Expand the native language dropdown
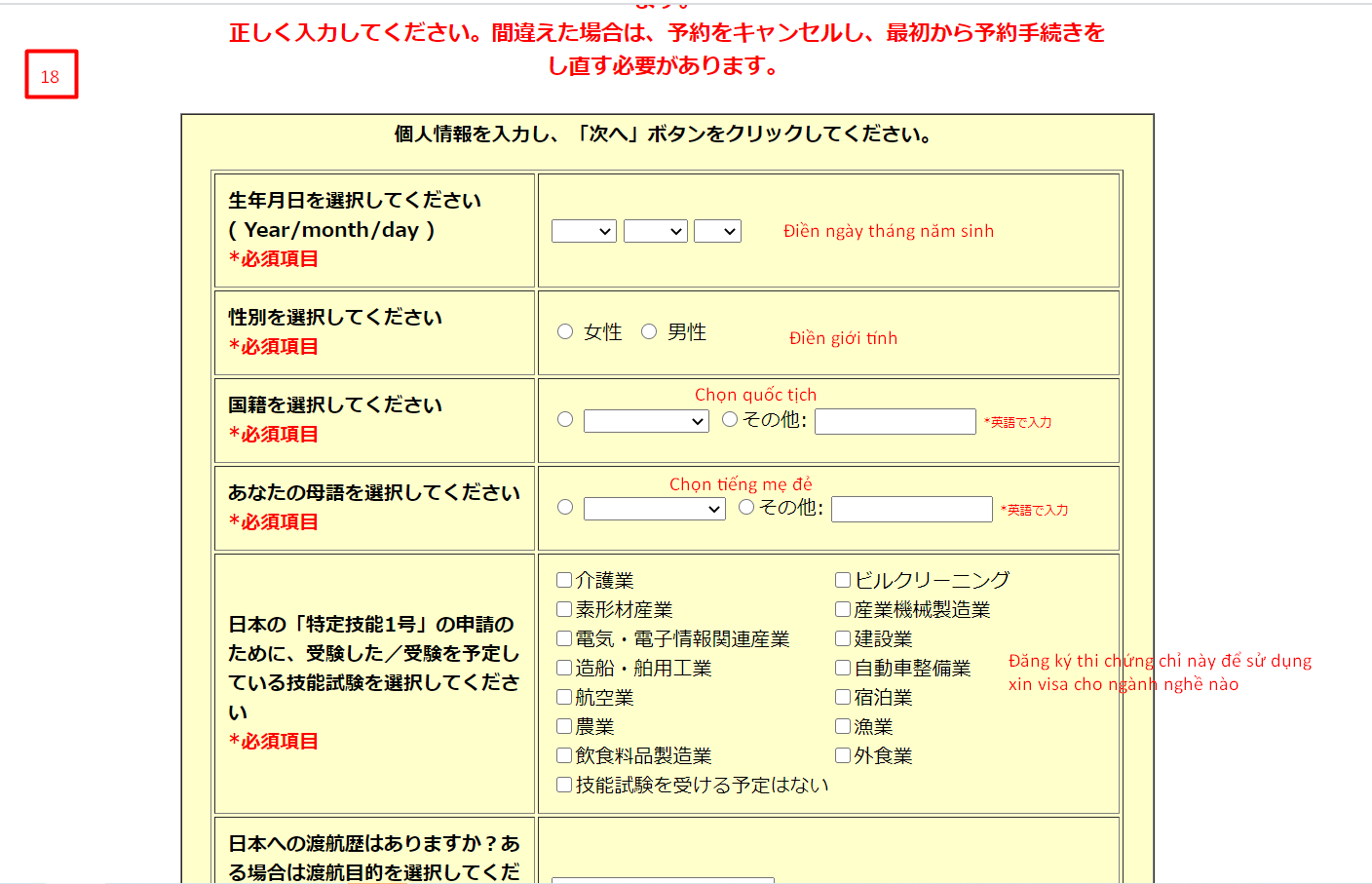Screen dimensions: 1372x884 click(654, 509)
